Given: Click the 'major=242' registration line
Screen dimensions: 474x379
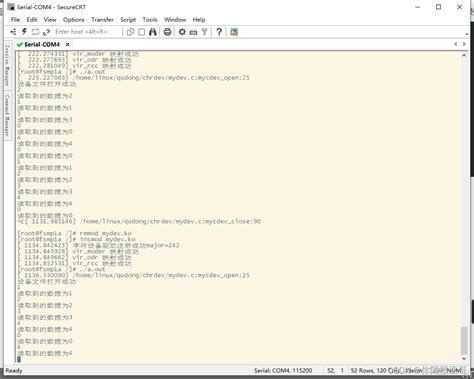Looking at the screenshot, I should click(x=99, y=245).
